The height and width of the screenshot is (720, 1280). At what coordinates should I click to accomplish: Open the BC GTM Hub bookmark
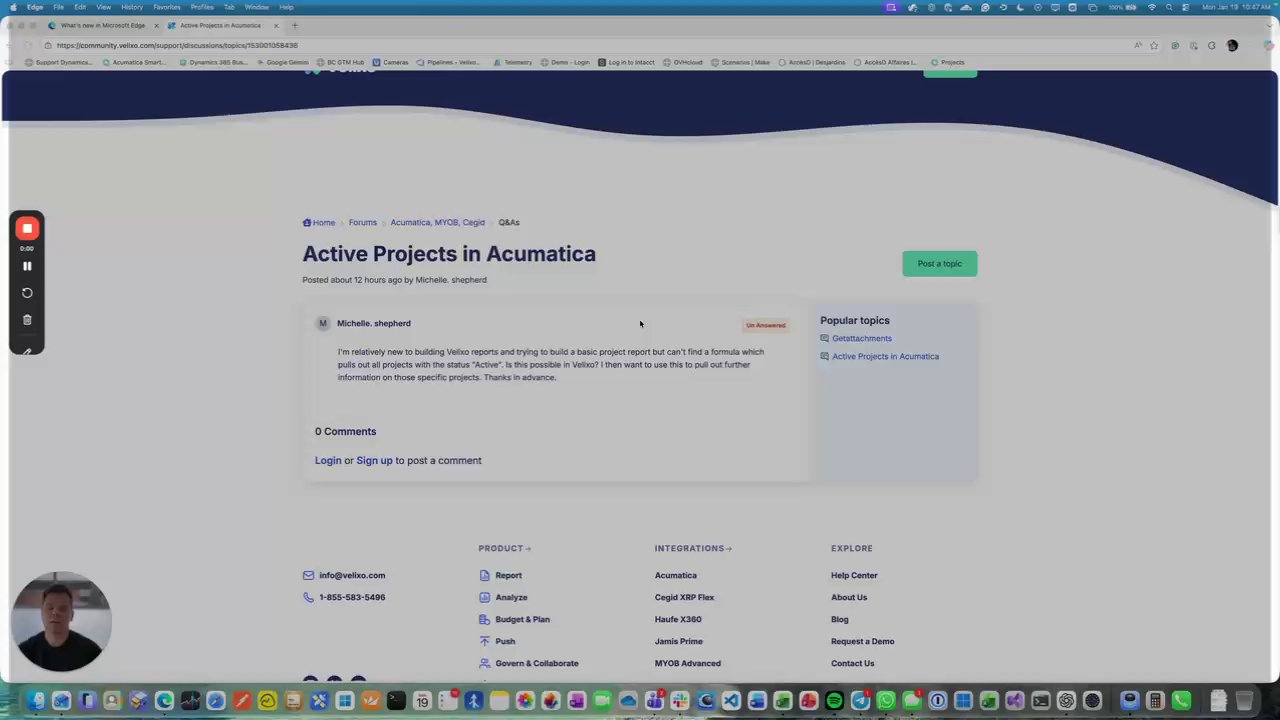tap(341, 62)
